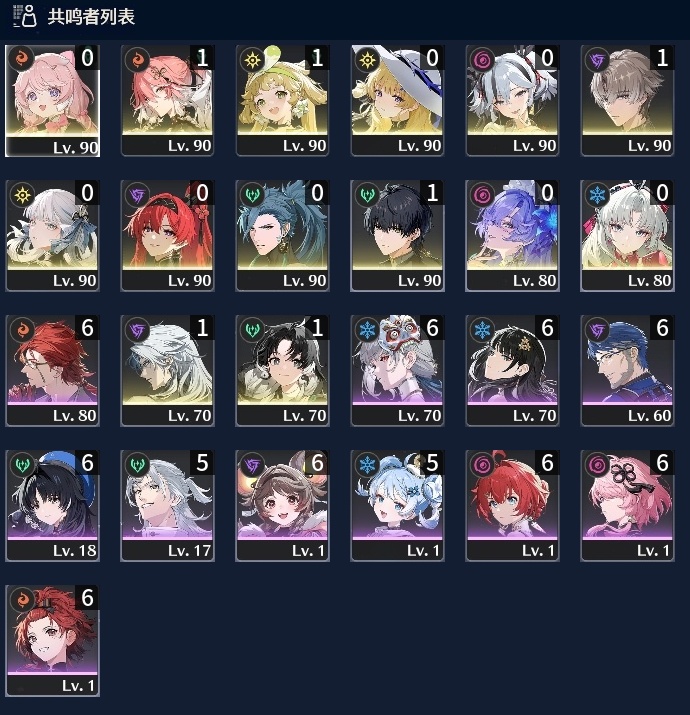Click fusion icon on red-haired glasses Lv. 80 character

(x=22, y=330)
